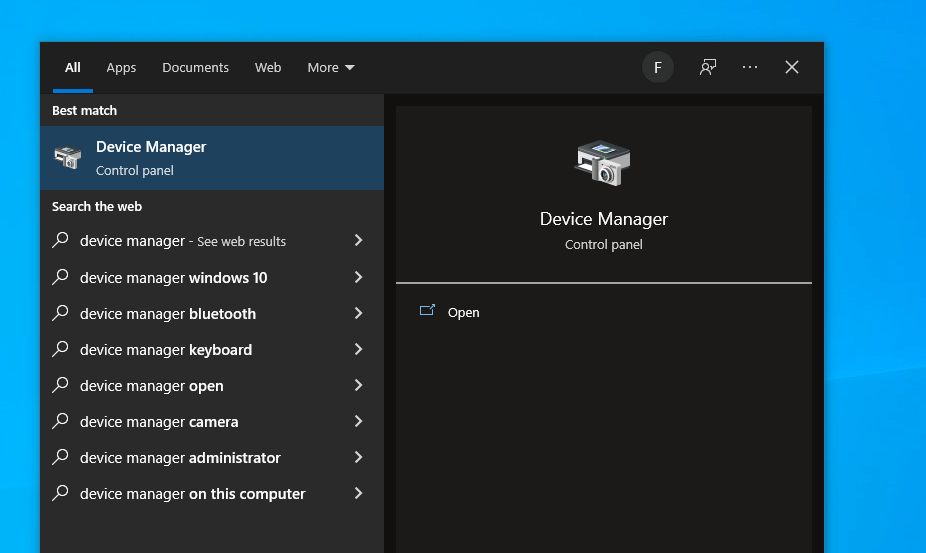Switch to the Web tab
926x553 pixels.
268,67
